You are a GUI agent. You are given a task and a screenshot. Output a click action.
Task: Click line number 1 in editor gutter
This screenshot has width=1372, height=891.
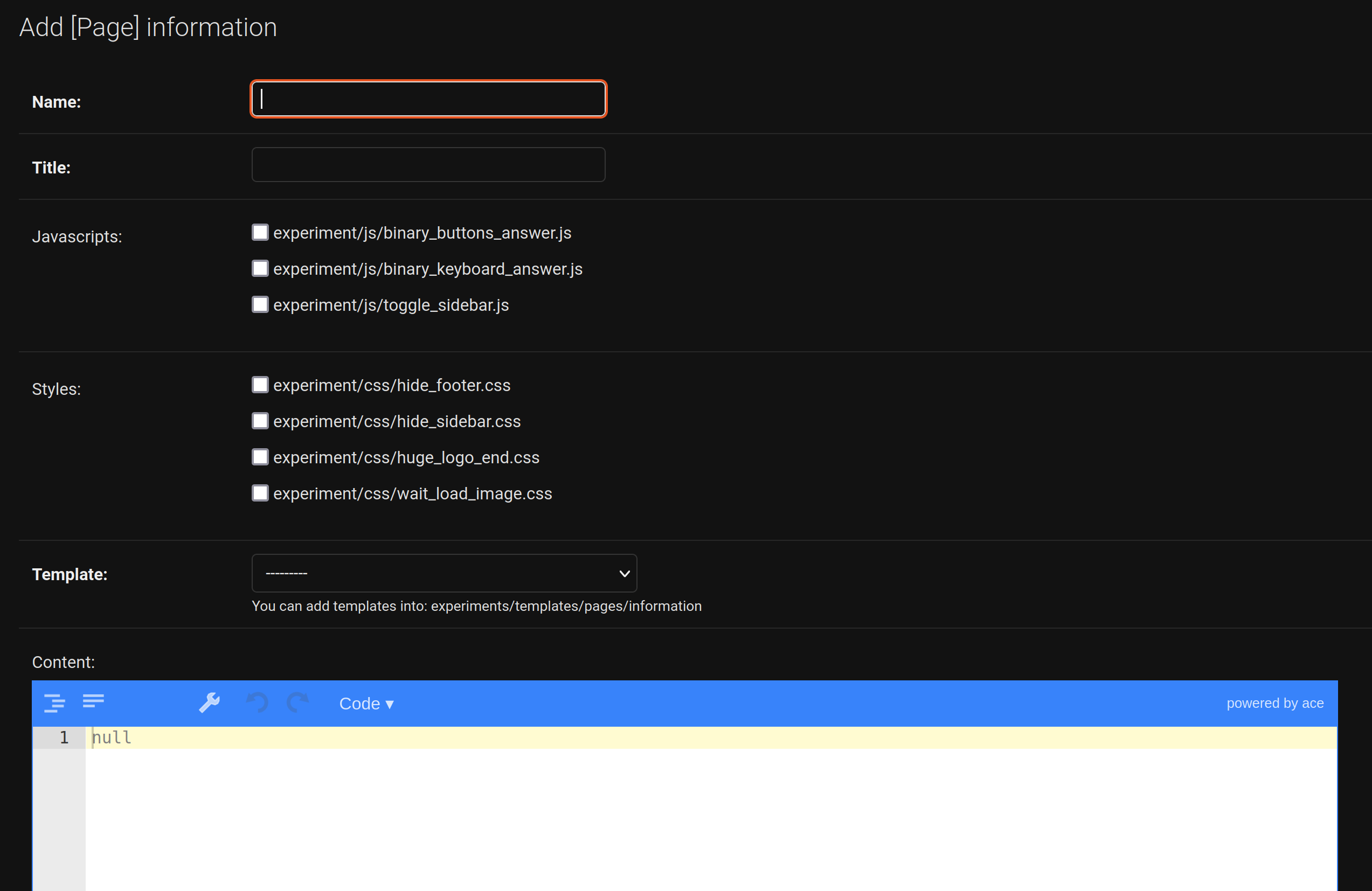(64, 737)
